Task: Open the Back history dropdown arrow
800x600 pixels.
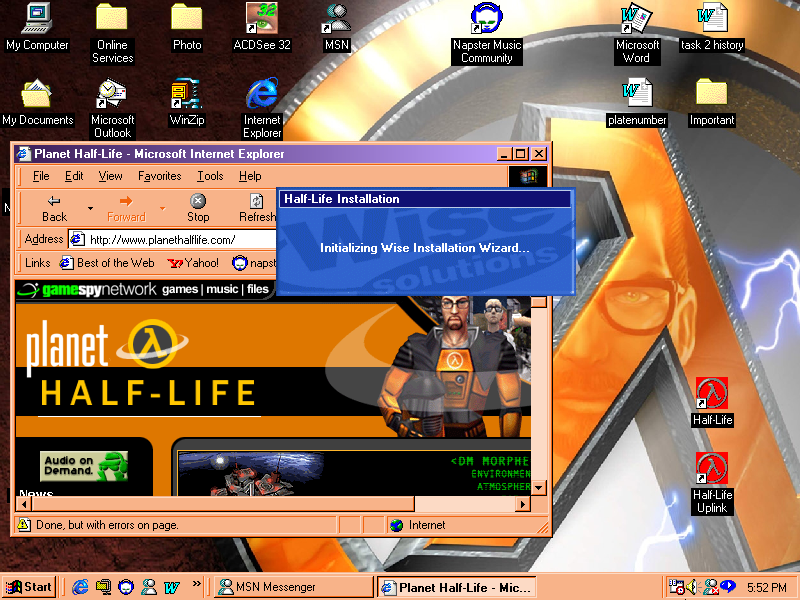Action: (90, 209)
